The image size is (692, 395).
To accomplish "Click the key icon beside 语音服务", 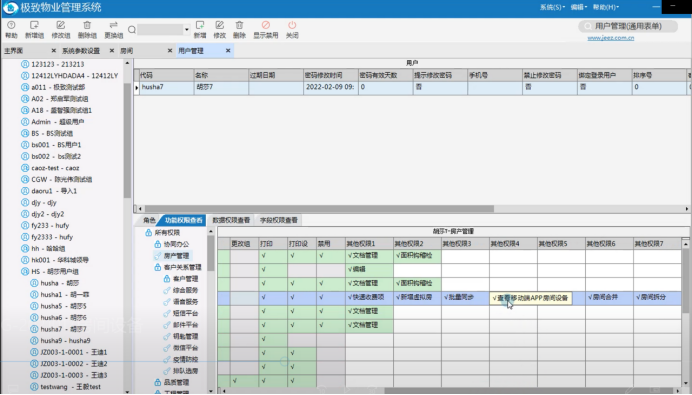I will (166, 302).
